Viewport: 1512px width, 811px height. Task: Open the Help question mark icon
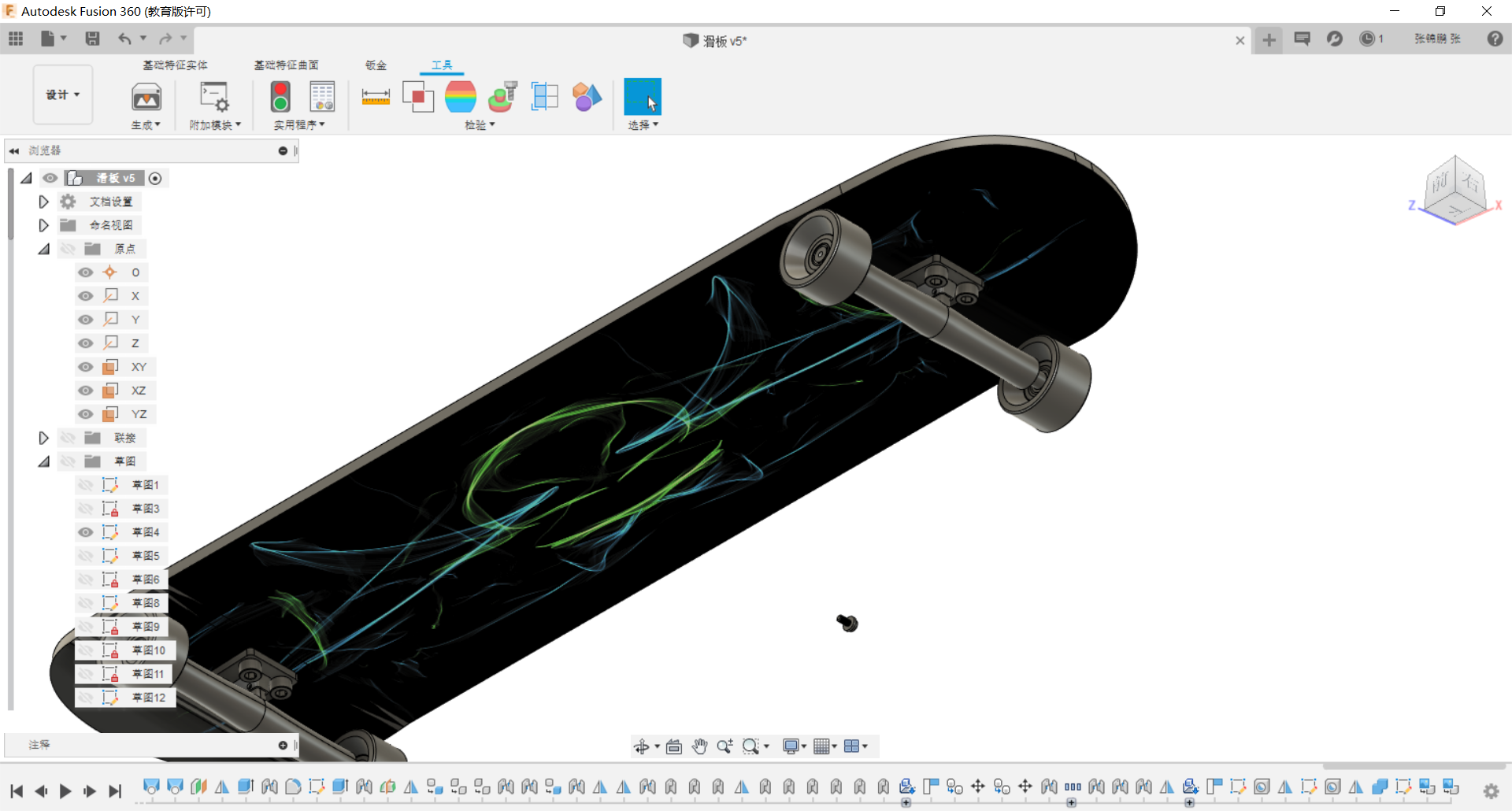point(1495,39)
